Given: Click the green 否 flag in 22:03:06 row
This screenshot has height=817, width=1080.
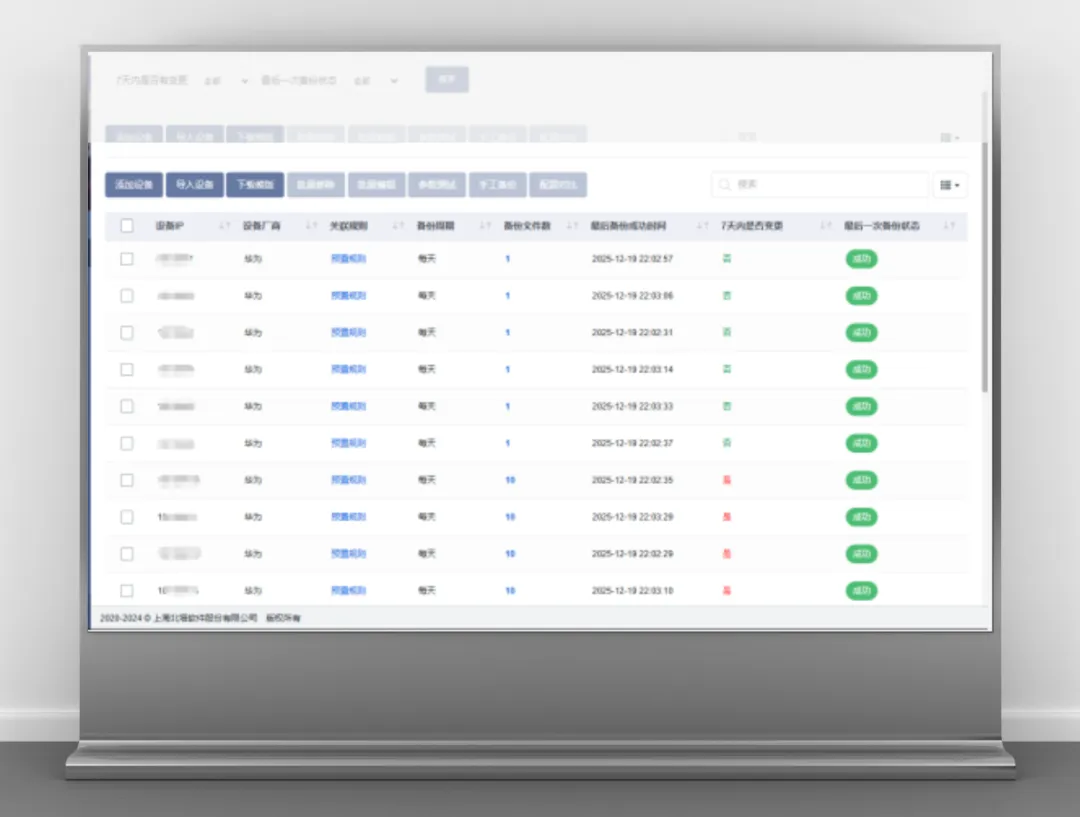Looking at the screenshot, I should click(x=727, y=296).
